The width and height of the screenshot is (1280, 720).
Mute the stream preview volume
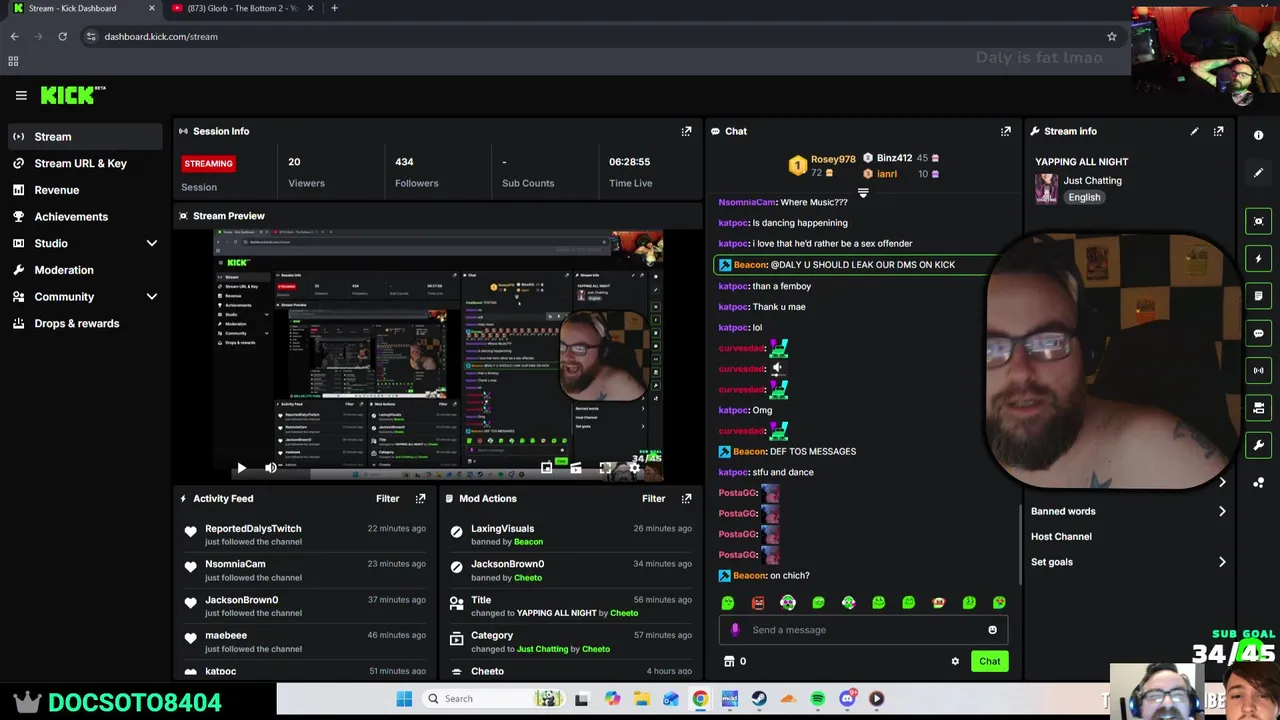(271, 468)
